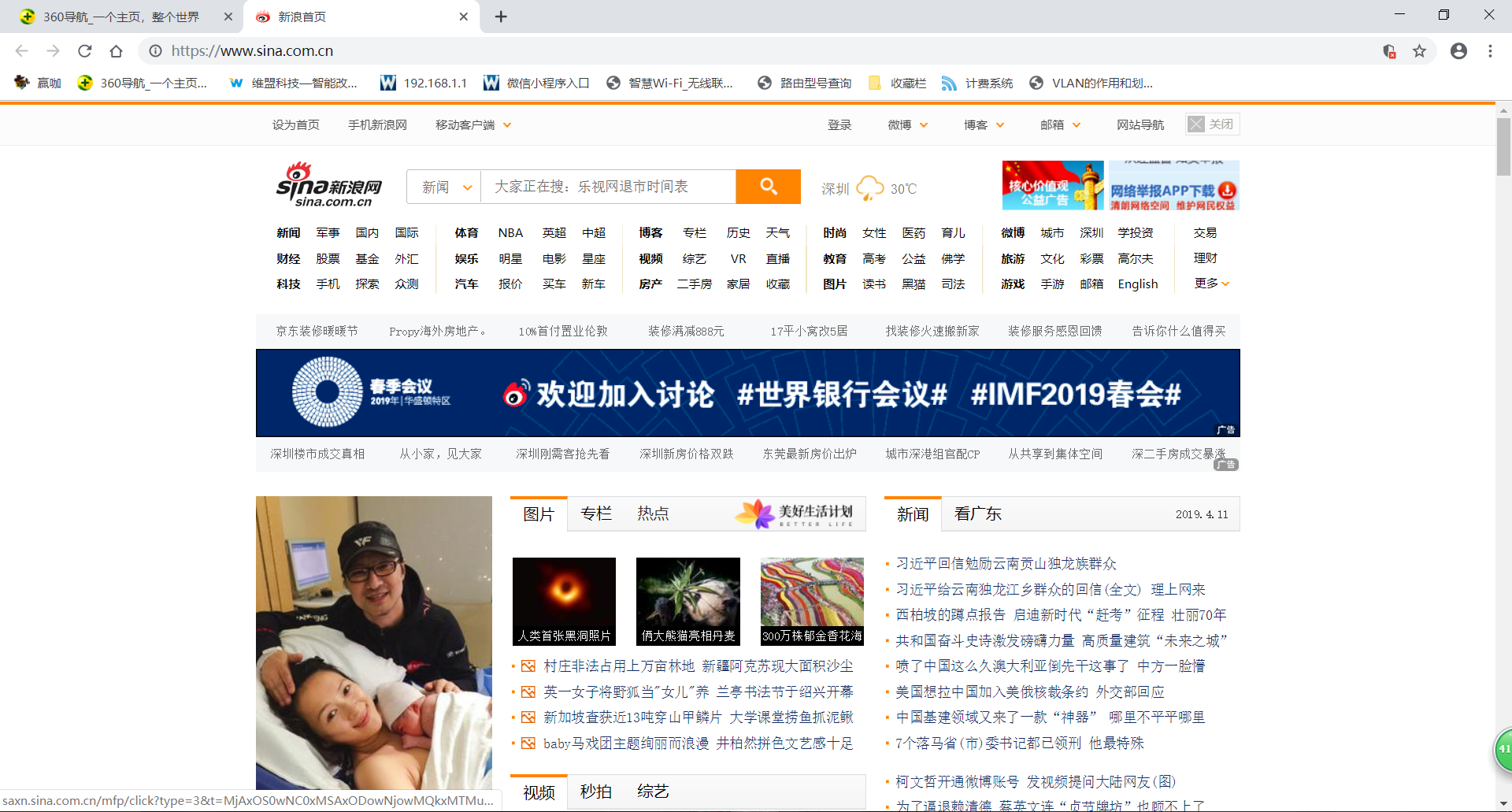Select the 图片 tab
The width and height of the screenshot is (1512, 812).
click(x=539, y=514)
